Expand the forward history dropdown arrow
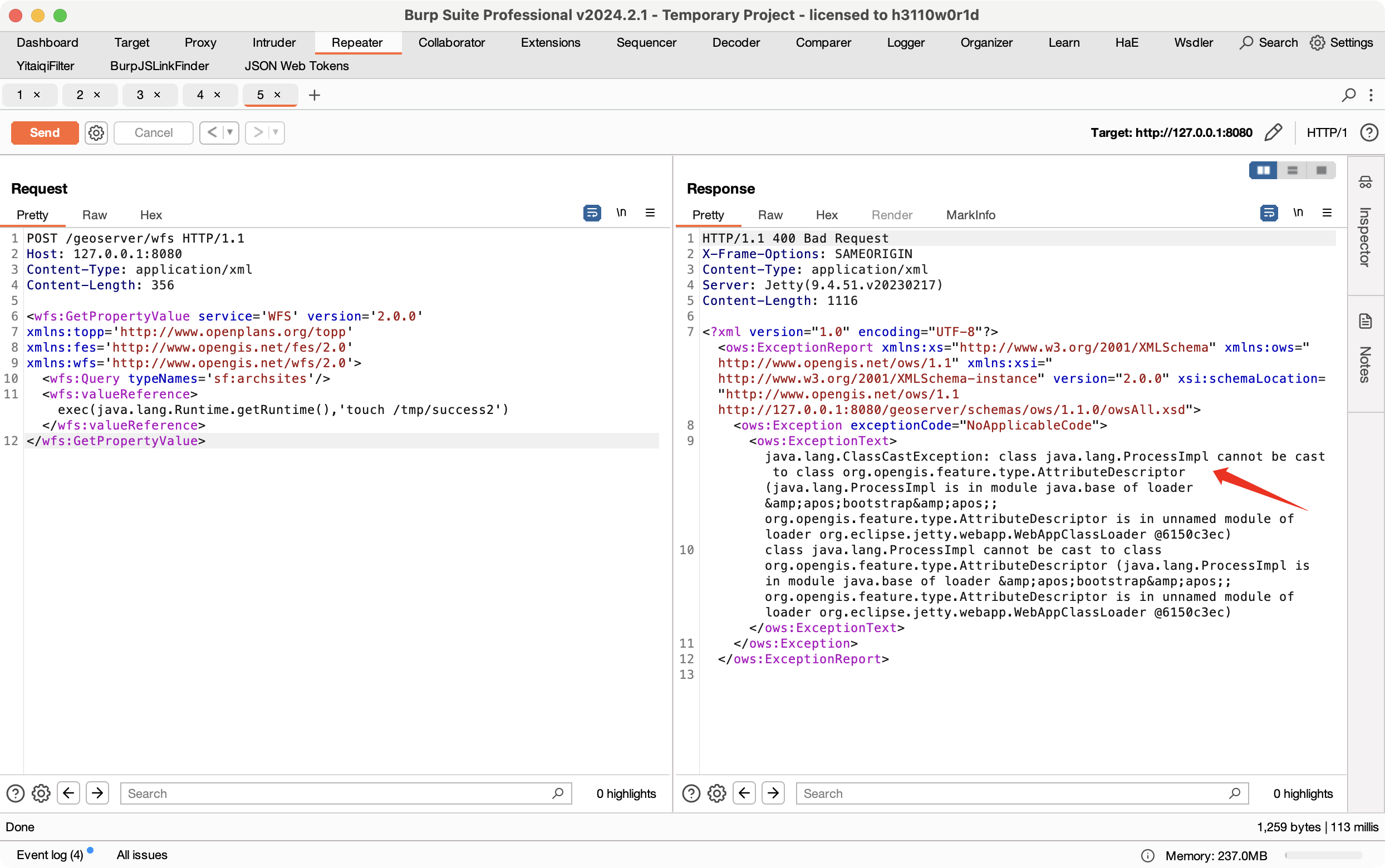The width and height of the screenshot is (1385, 868). 276,132
